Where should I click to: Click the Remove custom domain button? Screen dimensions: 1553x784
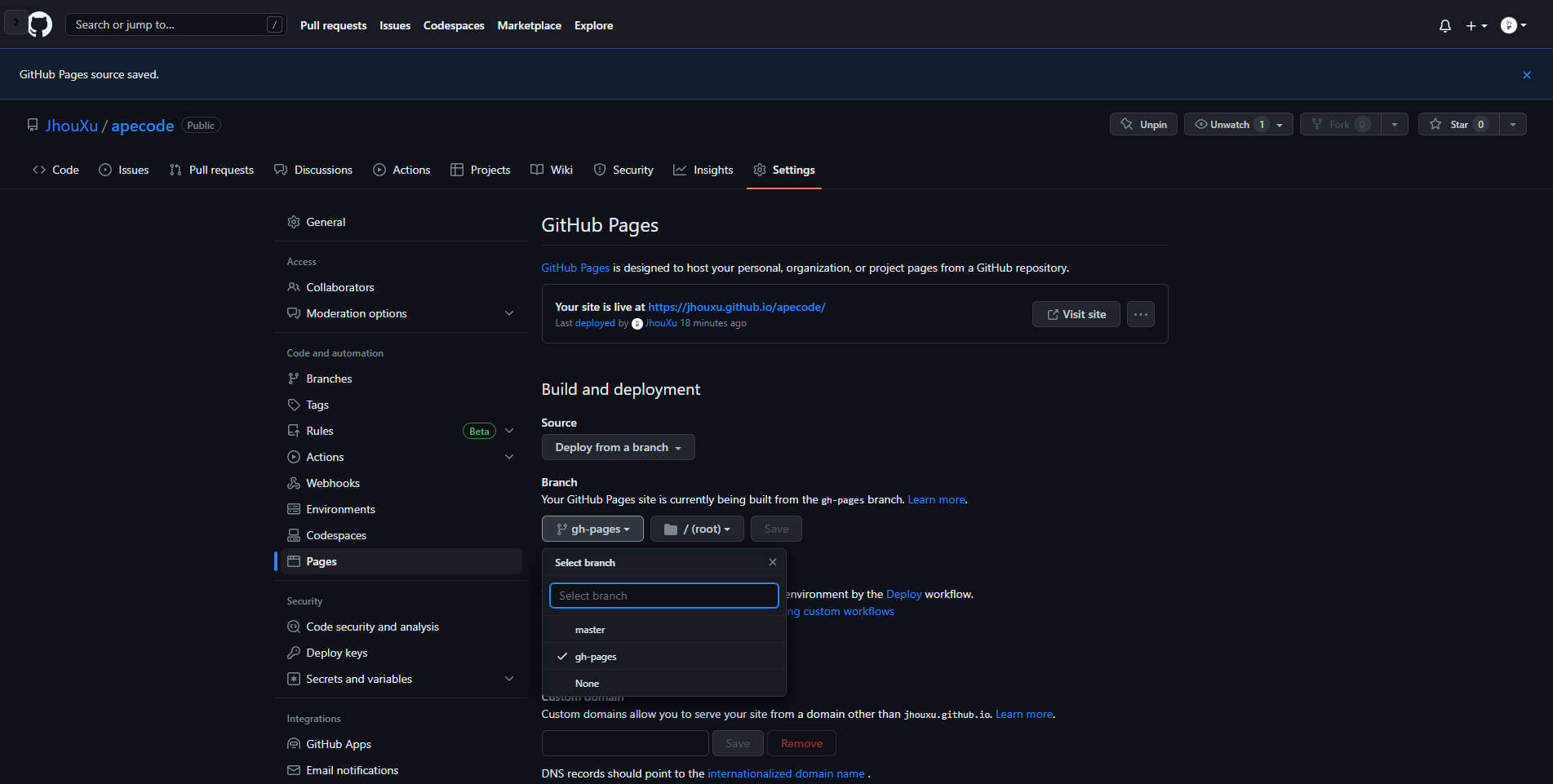pos(801,743)
